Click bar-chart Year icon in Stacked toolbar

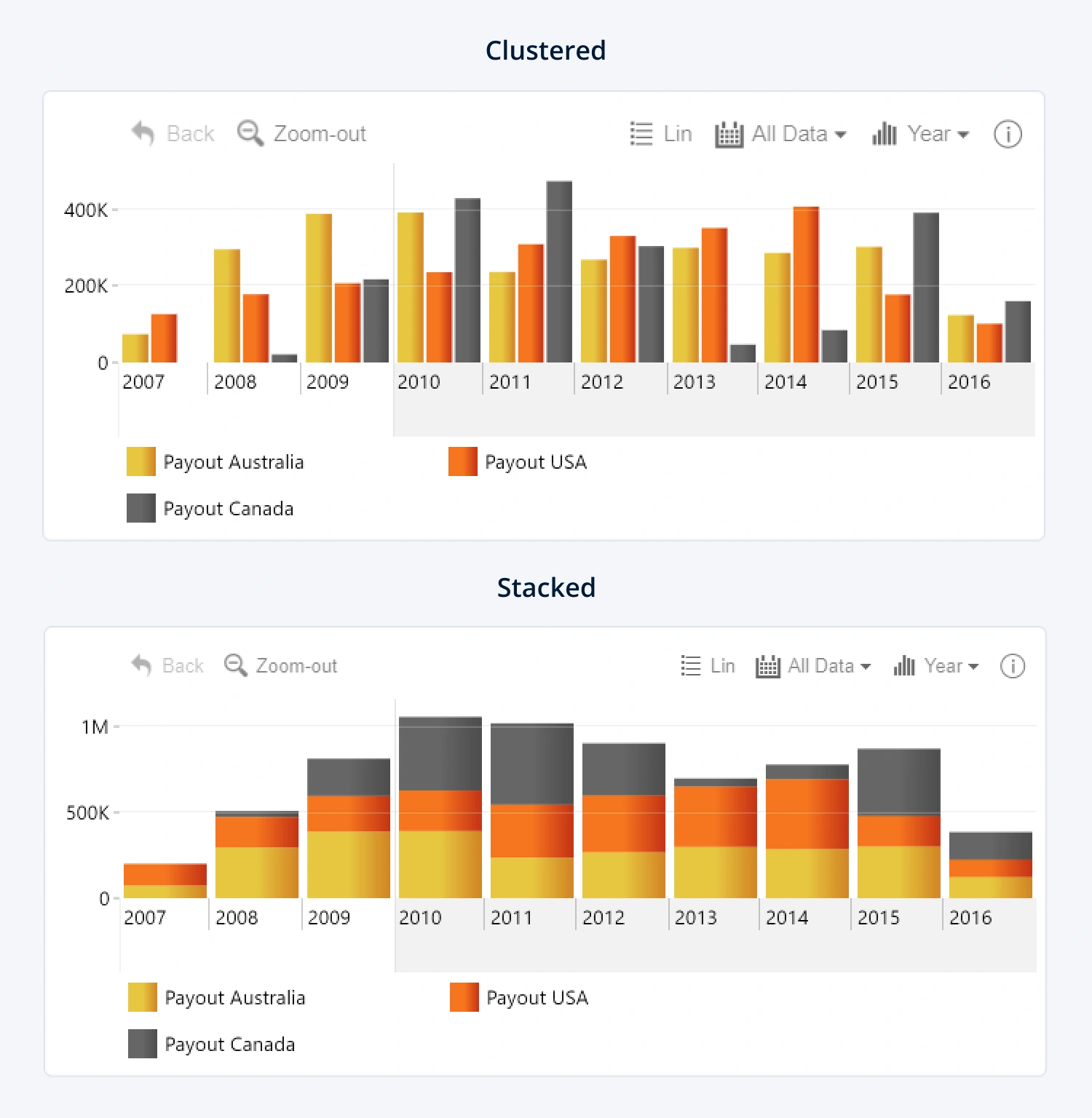point(903,666)
